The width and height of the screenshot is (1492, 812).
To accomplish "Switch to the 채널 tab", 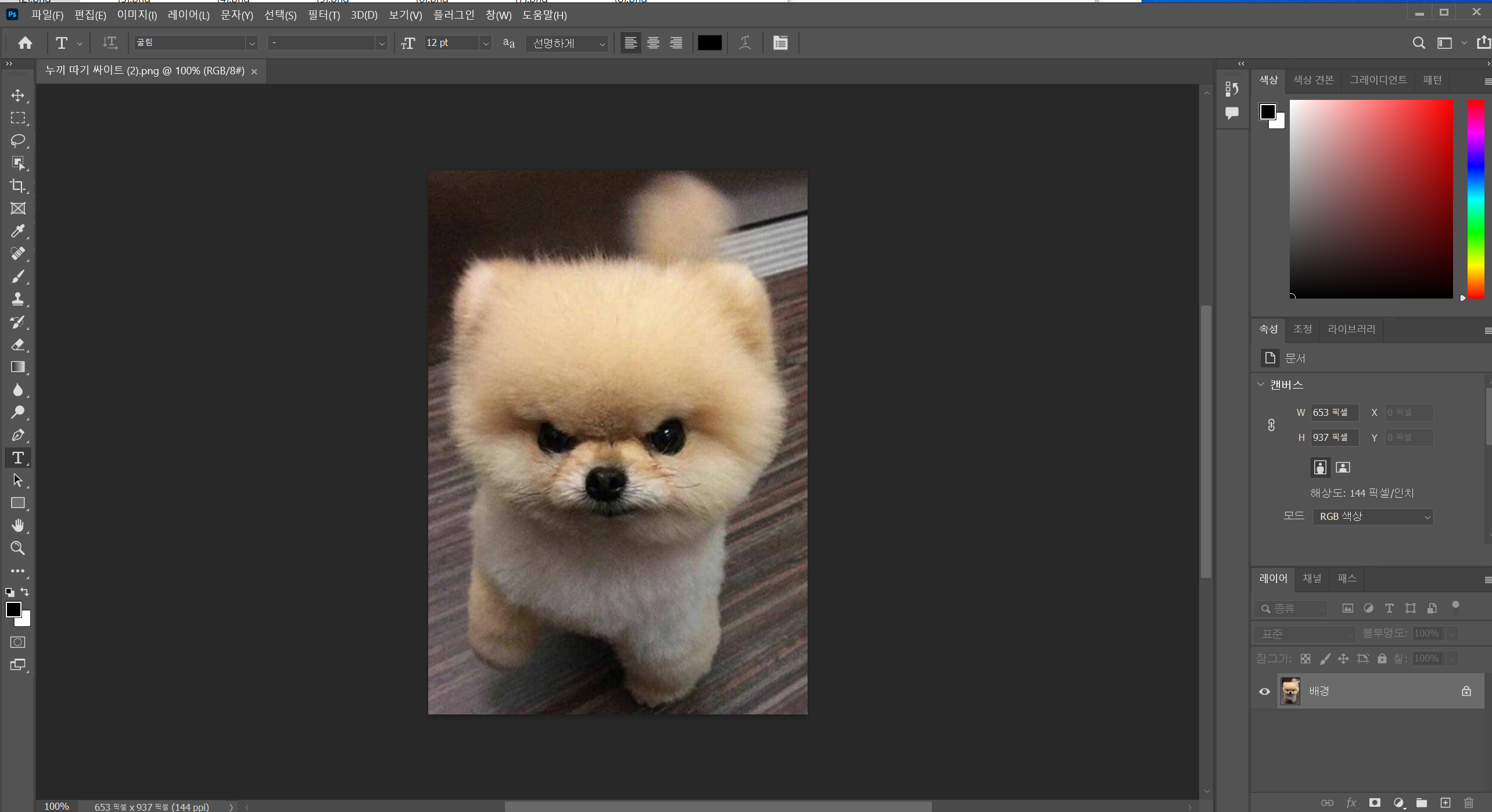I will [x=1312, y=579].
